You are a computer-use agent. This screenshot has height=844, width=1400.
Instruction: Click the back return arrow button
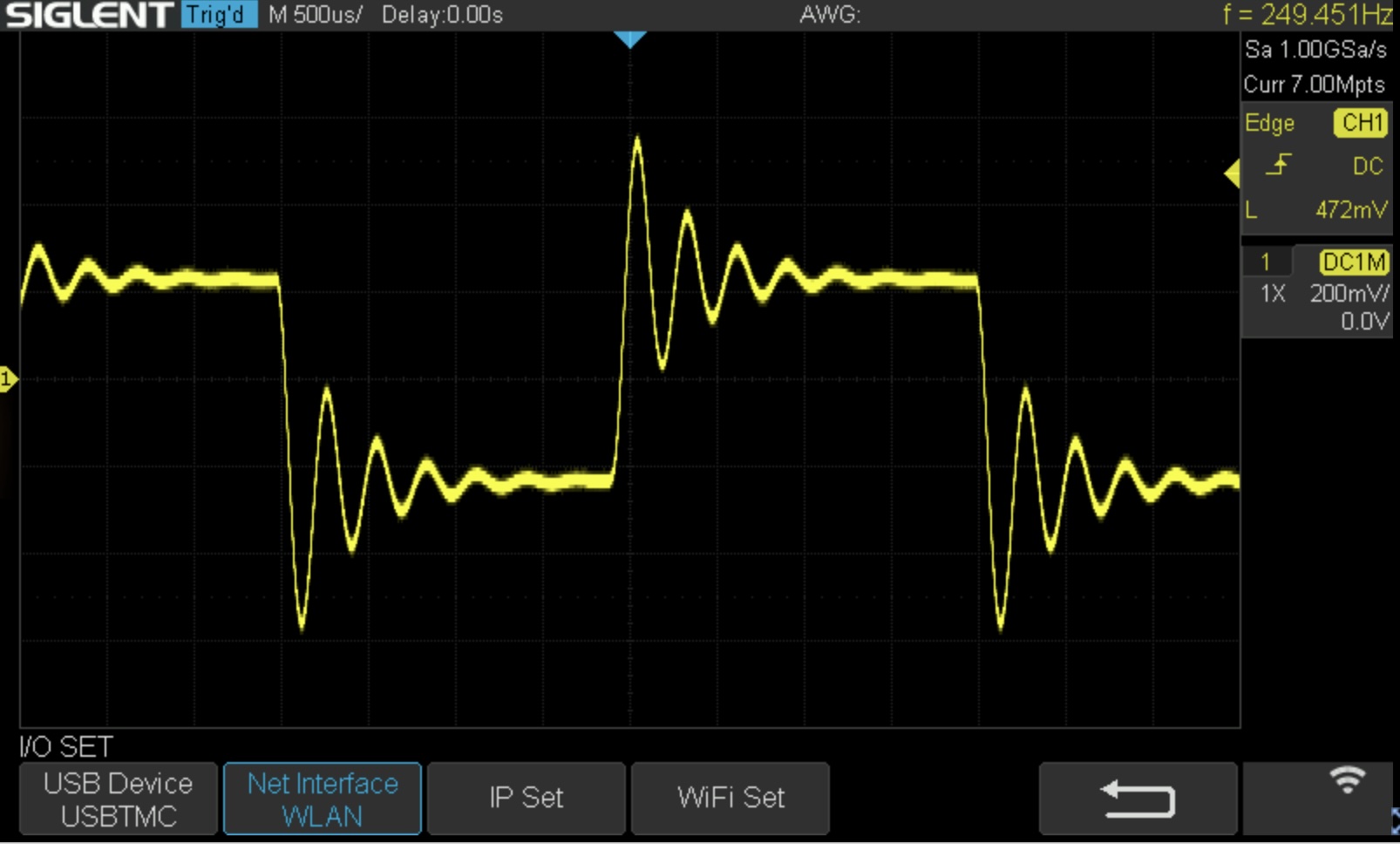click(x=1138, y=799)
